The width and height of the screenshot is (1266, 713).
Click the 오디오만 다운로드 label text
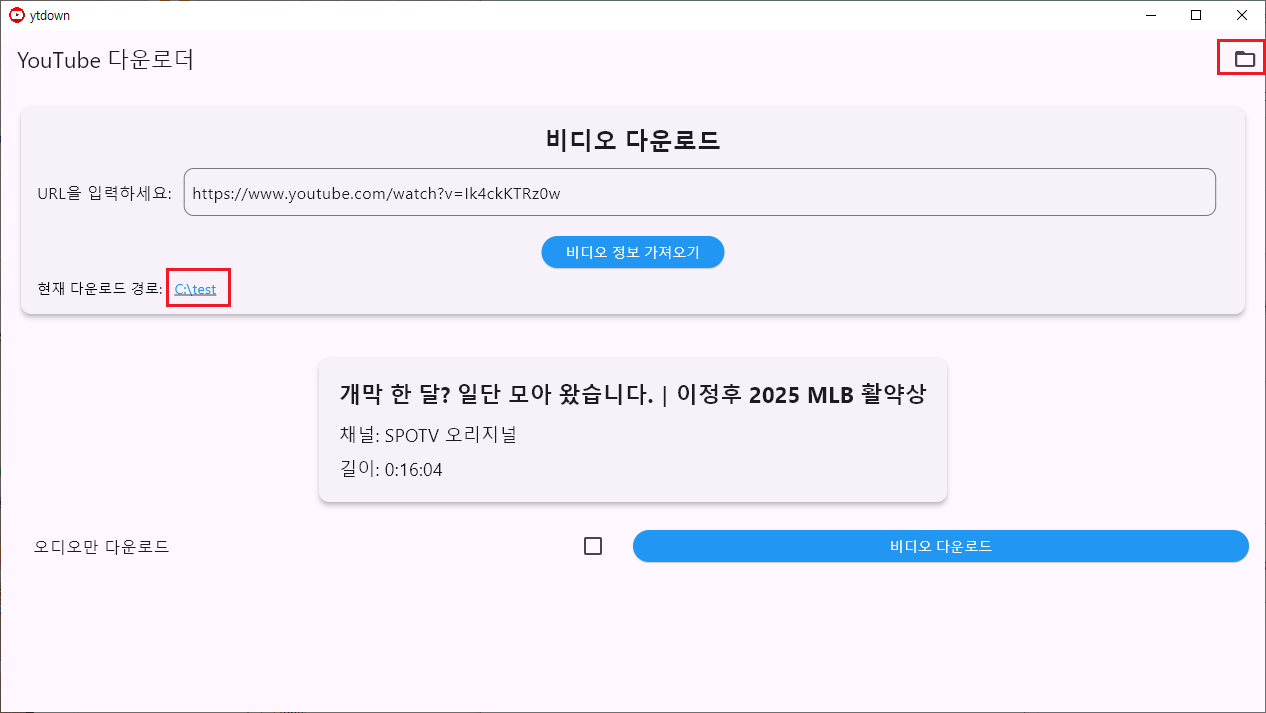coord(102,547)
